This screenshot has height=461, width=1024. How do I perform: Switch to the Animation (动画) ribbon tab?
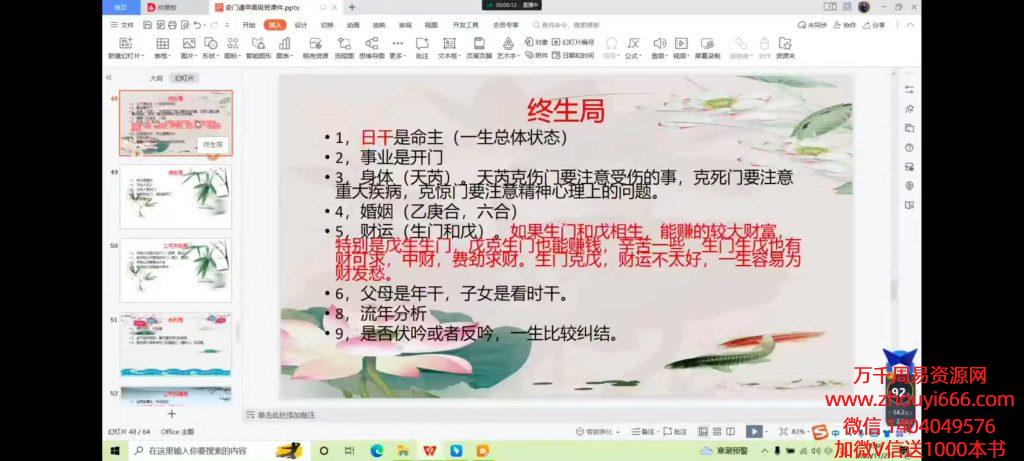pyautogui.click(x=353, y=24)
